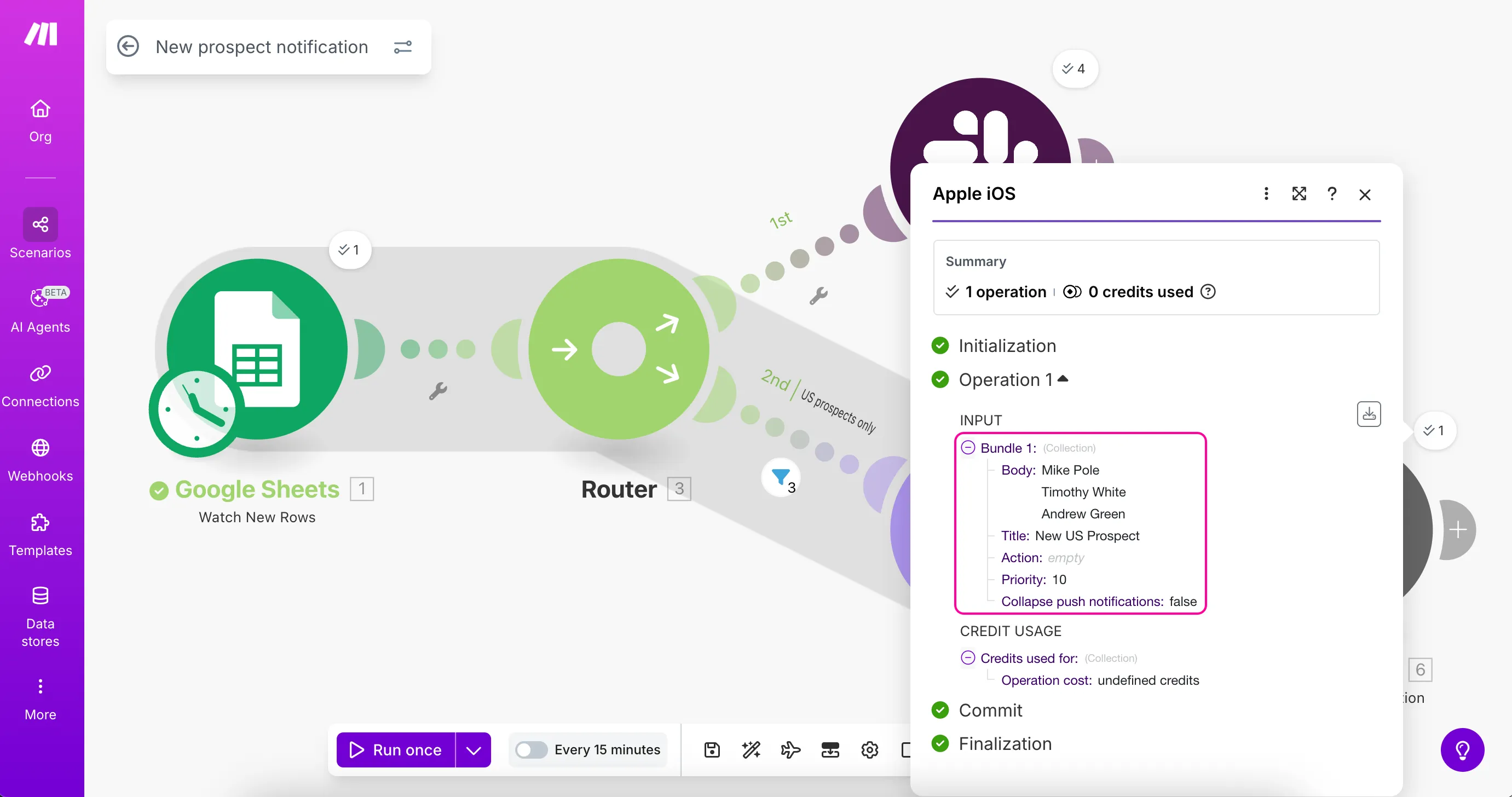Click the 2nd route label

(x=775, y=380)
